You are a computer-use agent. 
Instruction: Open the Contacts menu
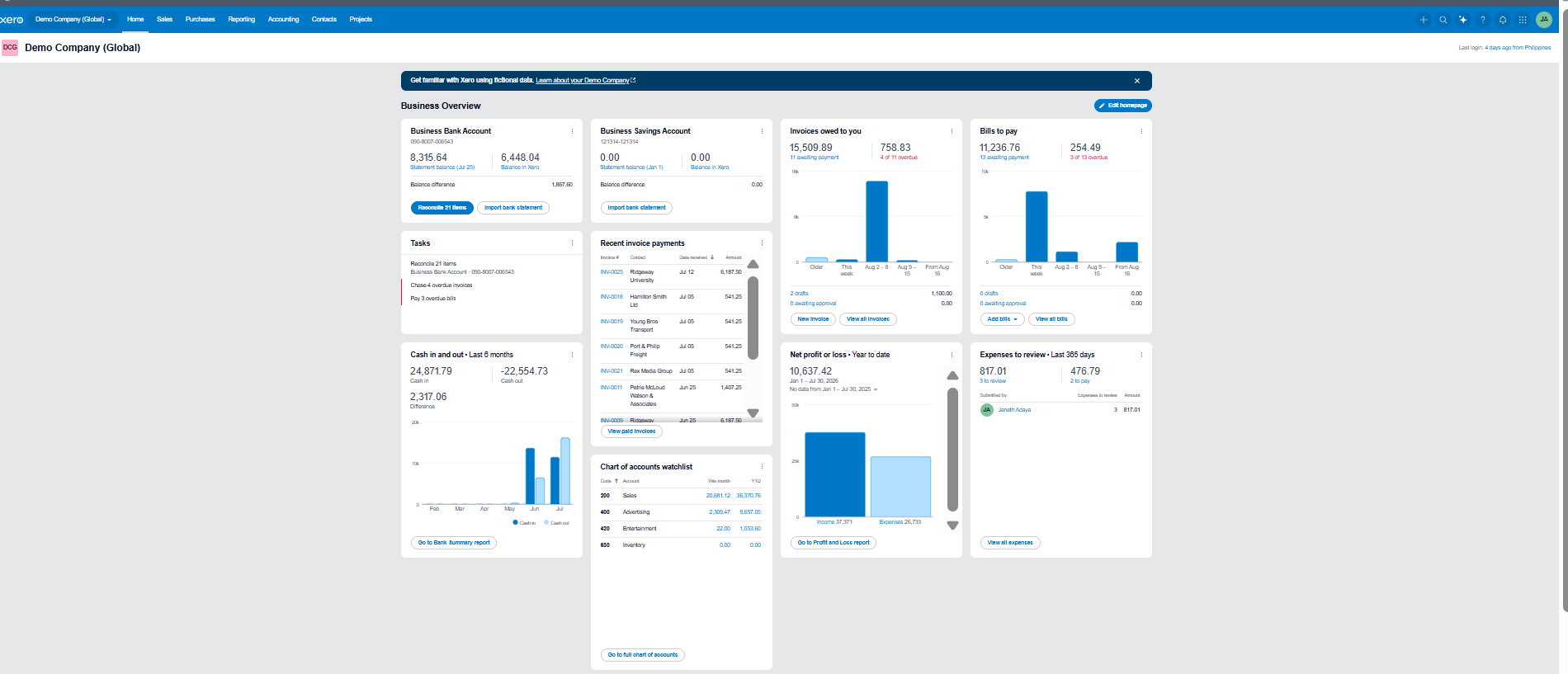(324, 20)
